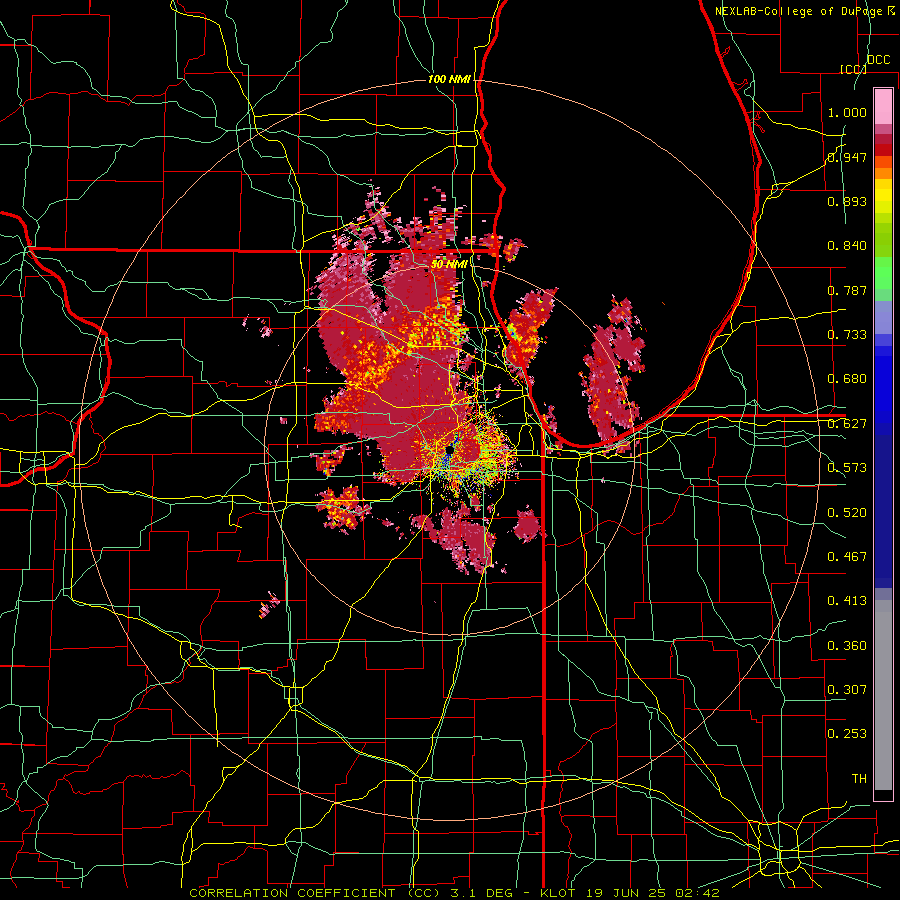Click the [CC] legend units label

pyautogui.click(x=853, y=69)
